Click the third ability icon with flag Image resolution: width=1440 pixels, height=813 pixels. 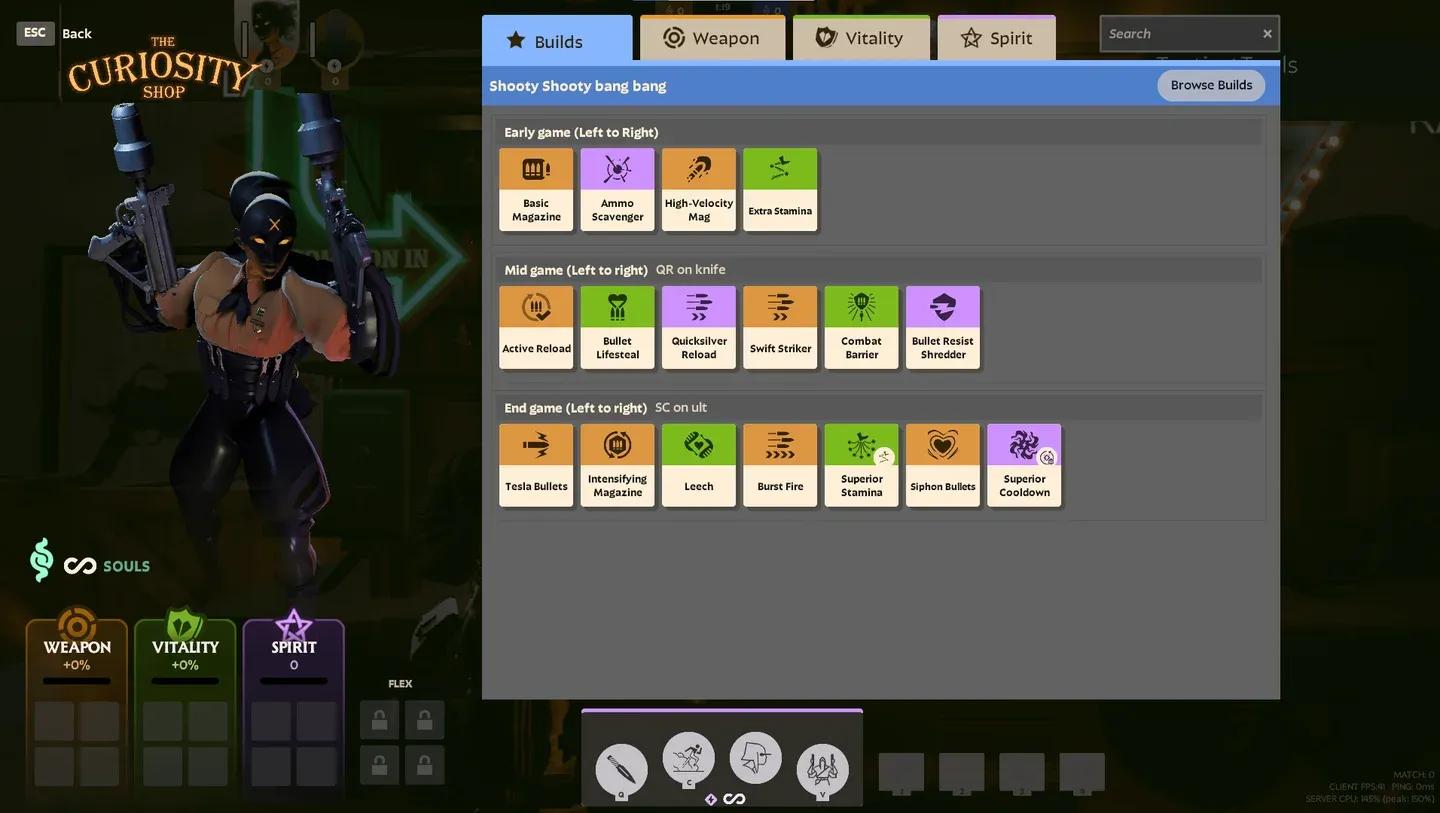755,758
